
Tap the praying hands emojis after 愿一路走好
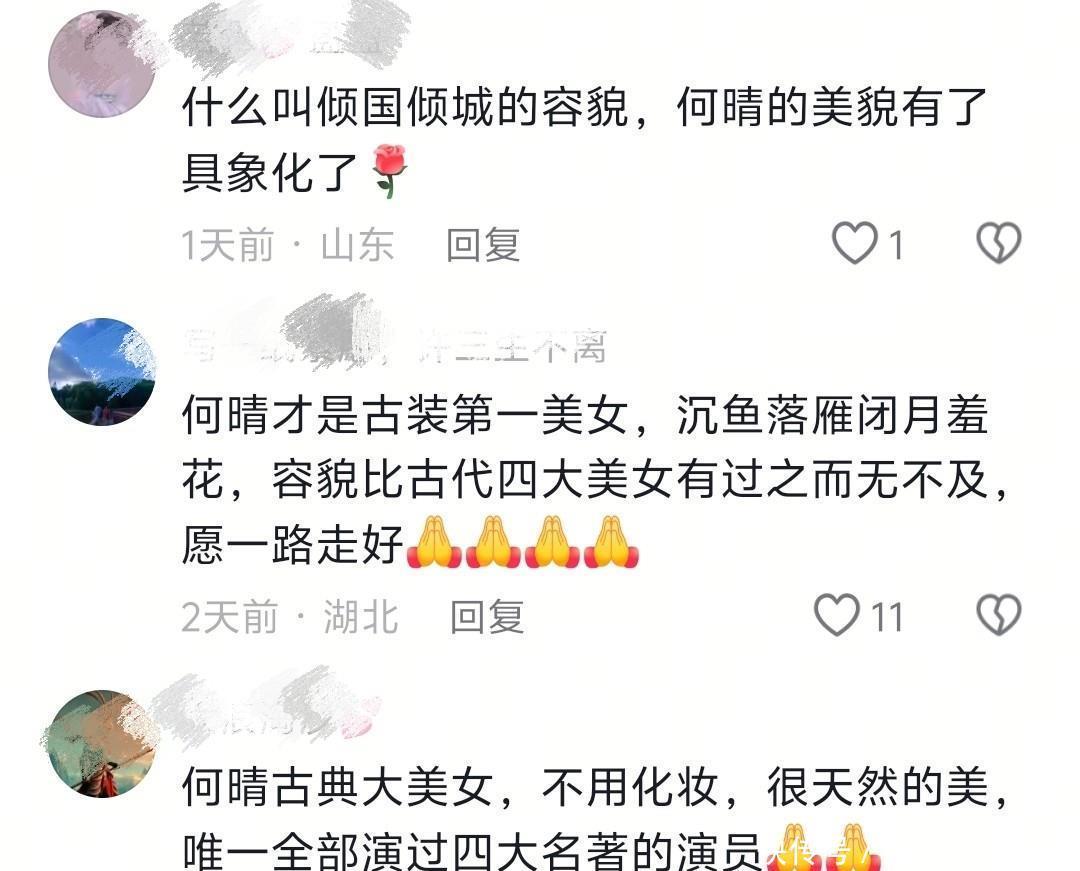point(523,543)
